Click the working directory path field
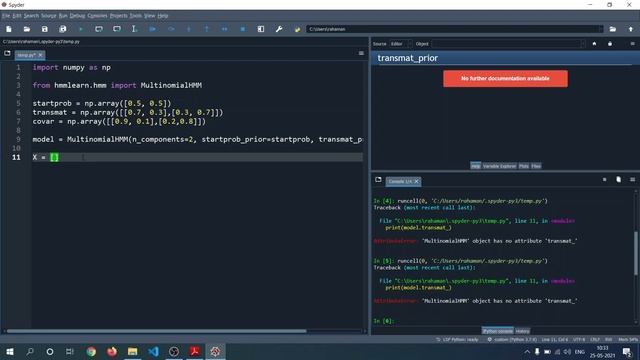This screenshot has width=640, height=360. [x=452, y=29]
